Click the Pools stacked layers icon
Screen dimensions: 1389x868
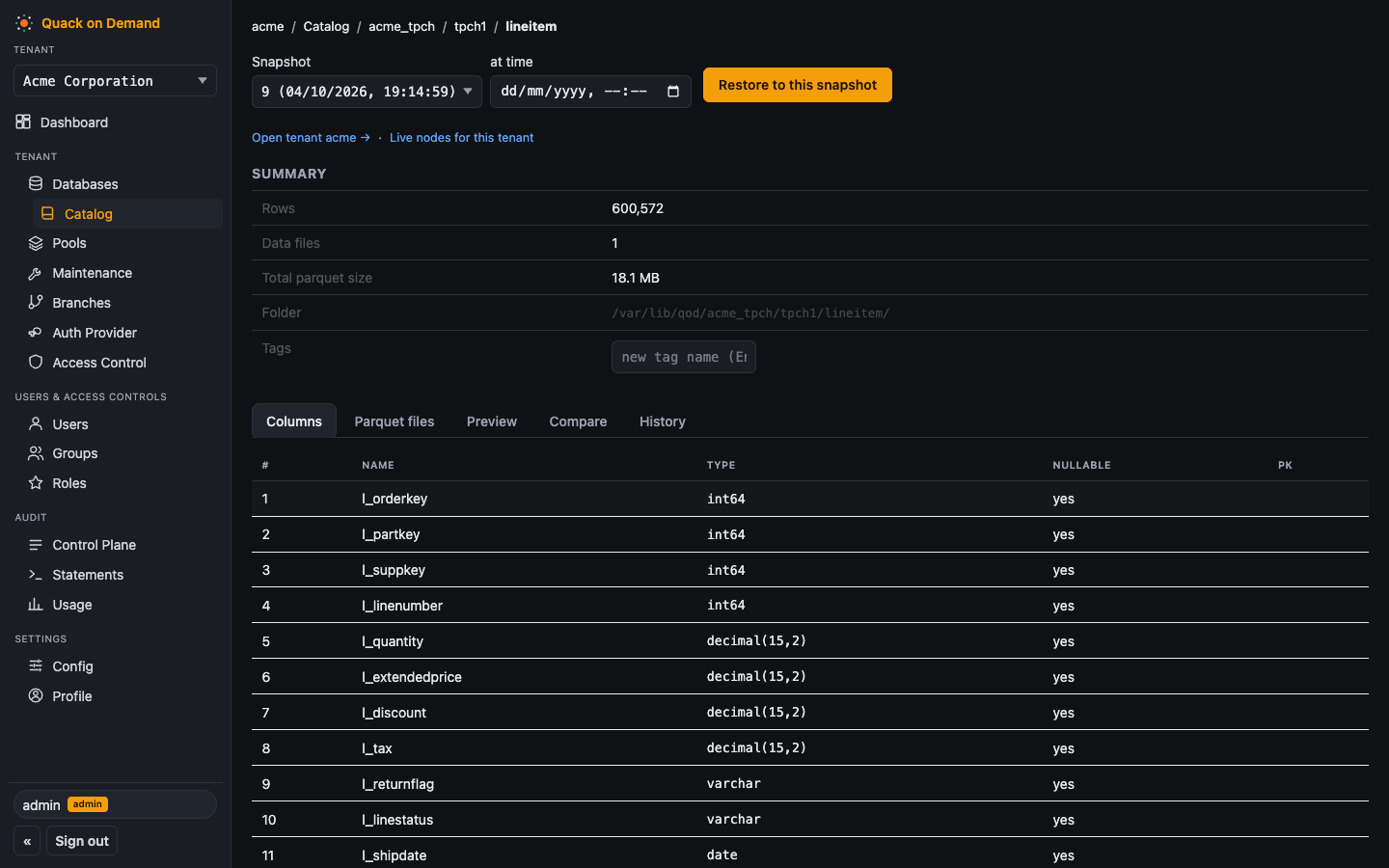pos(36,243)
